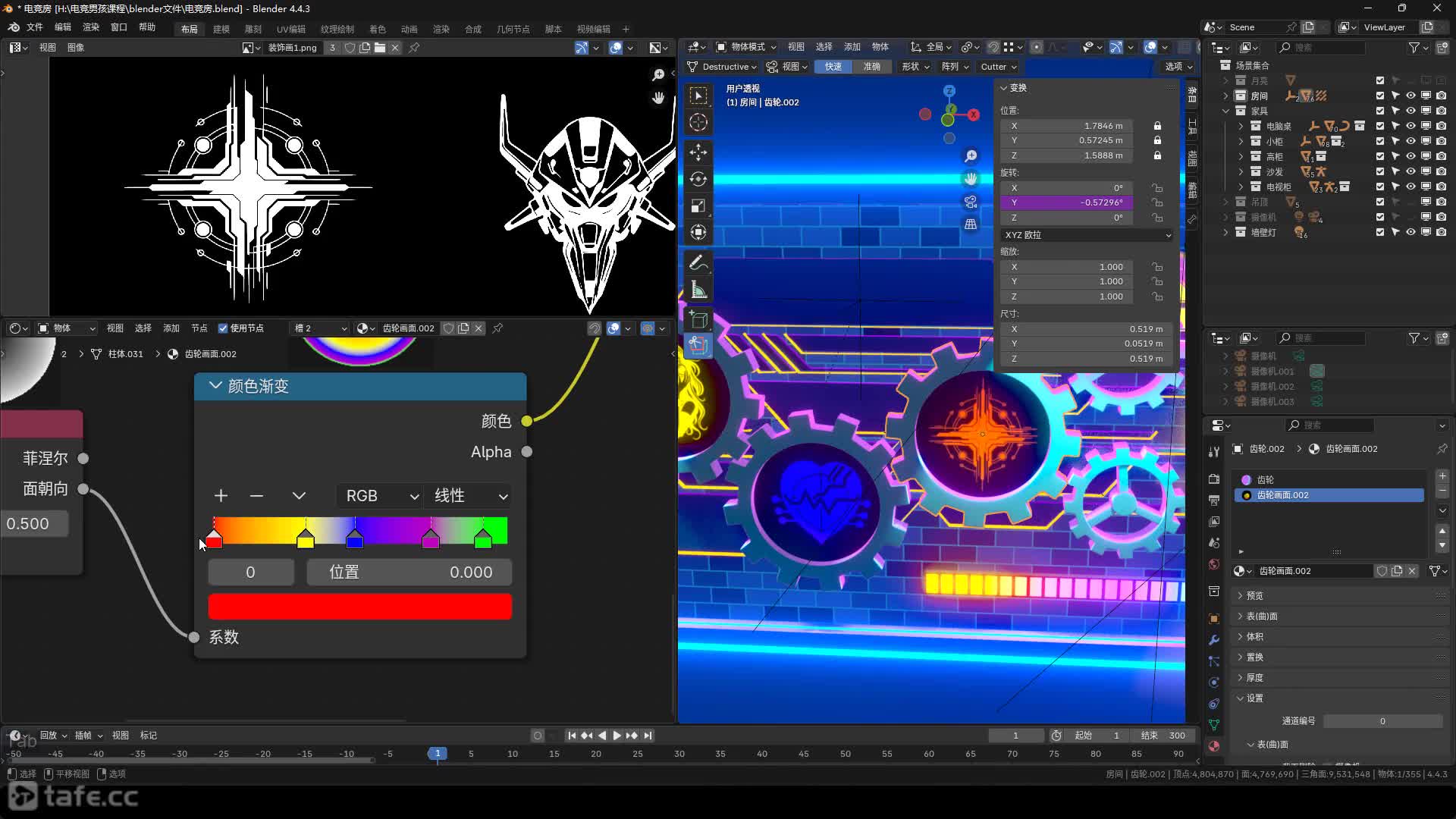Unlock the X position lock icon
This screenshot has height=819, width=1456.
tap(1157, 126)
